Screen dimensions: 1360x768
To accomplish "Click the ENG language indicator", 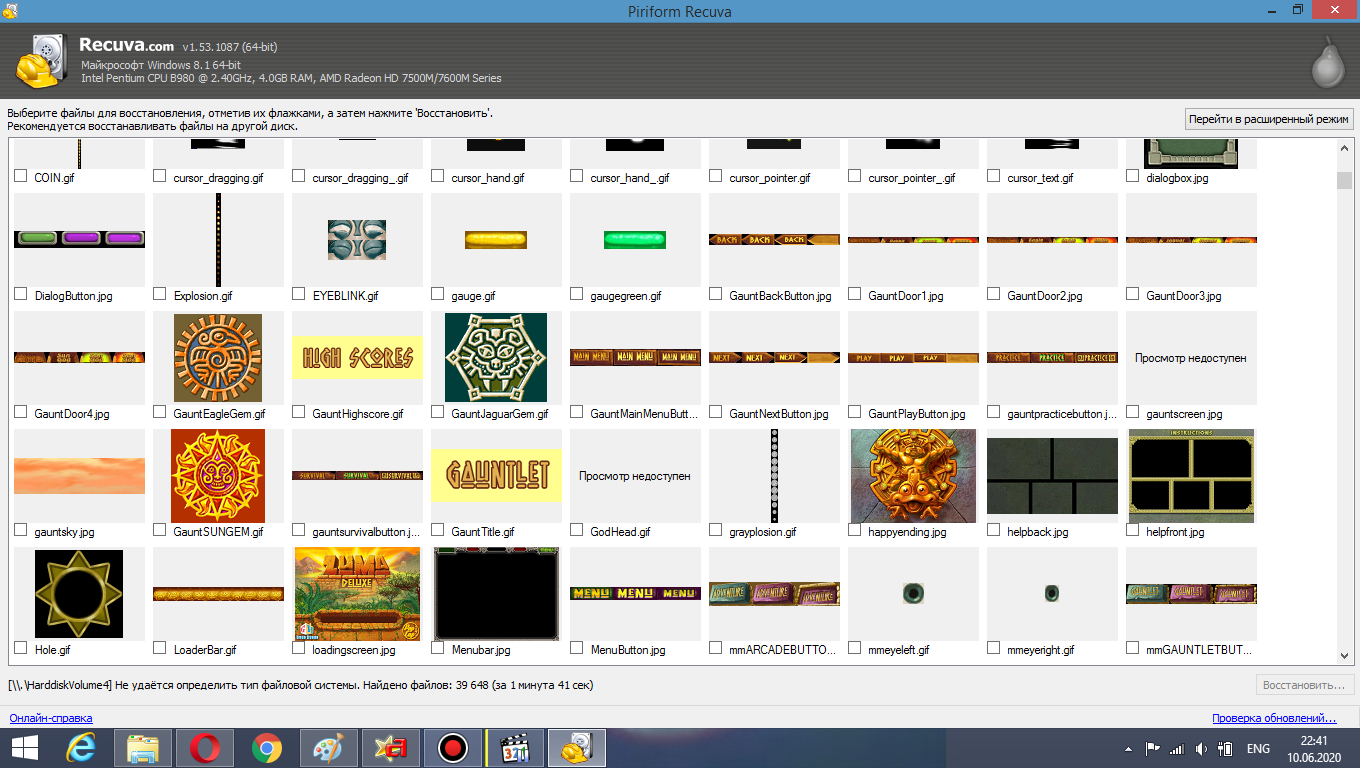I will point(1258,748).
